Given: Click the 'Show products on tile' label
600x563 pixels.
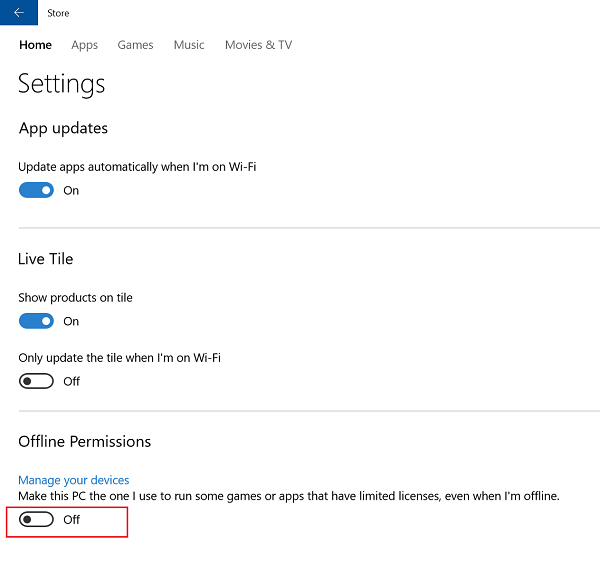Looking at the screenshot, I should click(x=75, y=297).
